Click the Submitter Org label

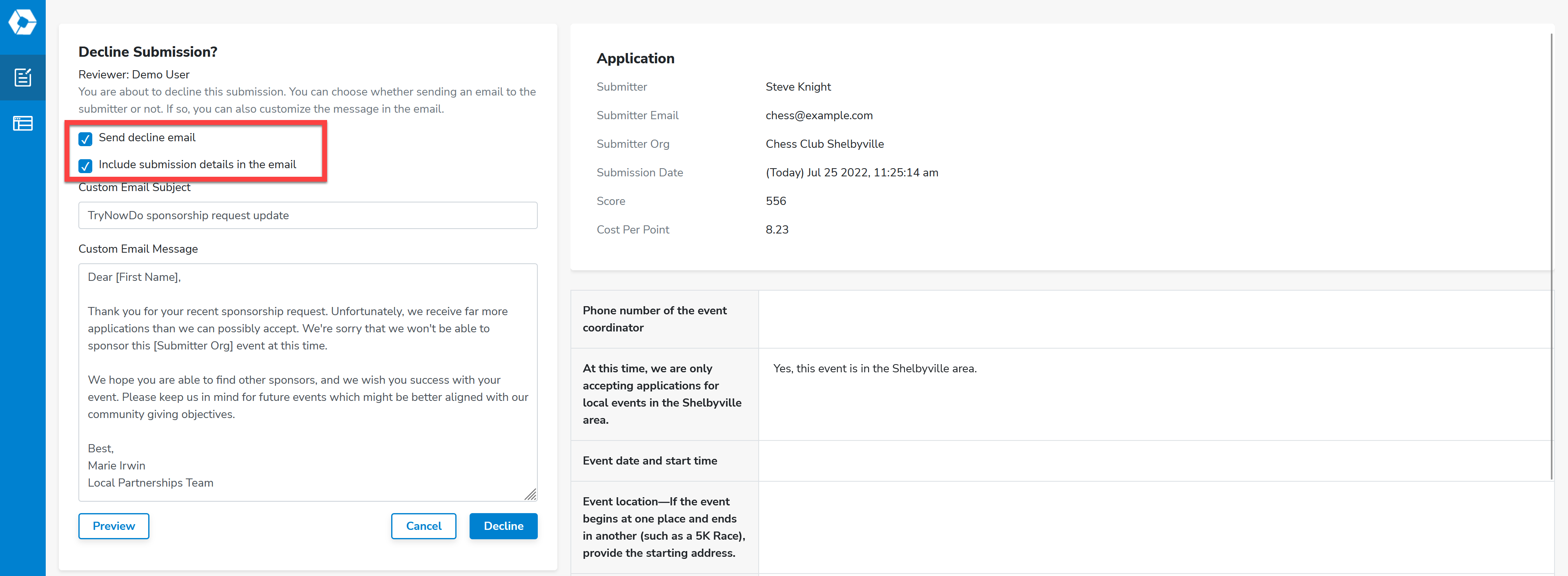click(633, 144)
